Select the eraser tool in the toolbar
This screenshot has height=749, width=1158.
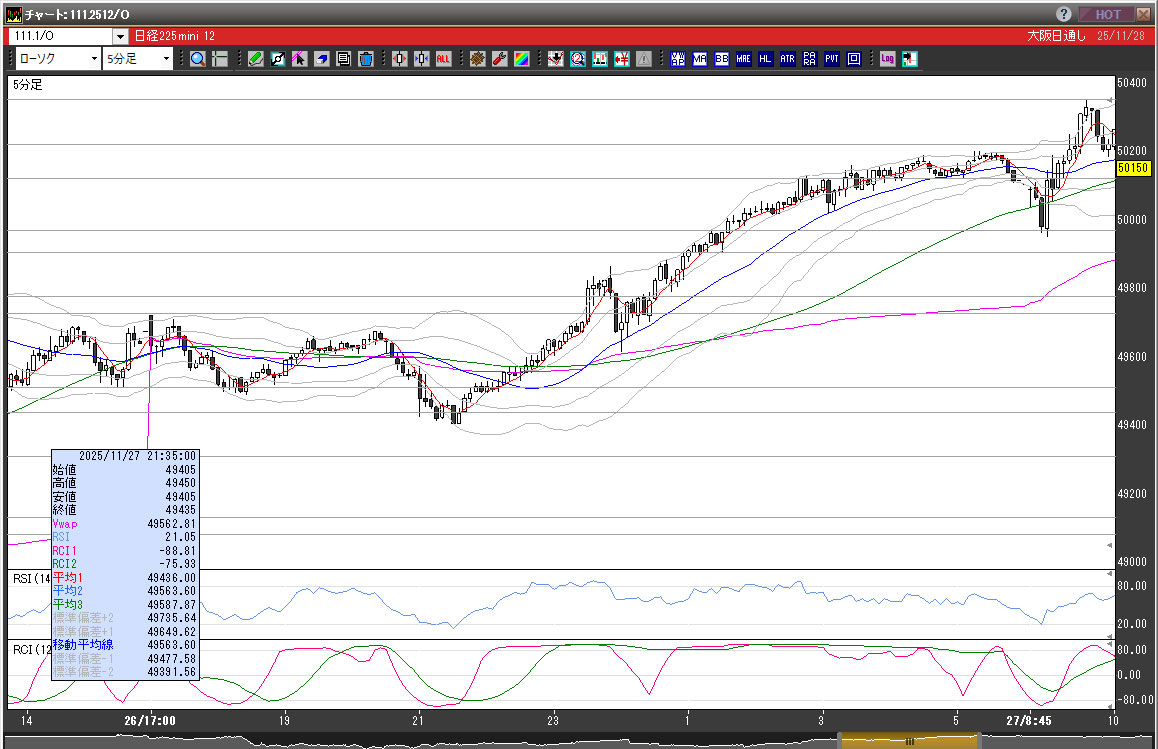coord(322,59)
